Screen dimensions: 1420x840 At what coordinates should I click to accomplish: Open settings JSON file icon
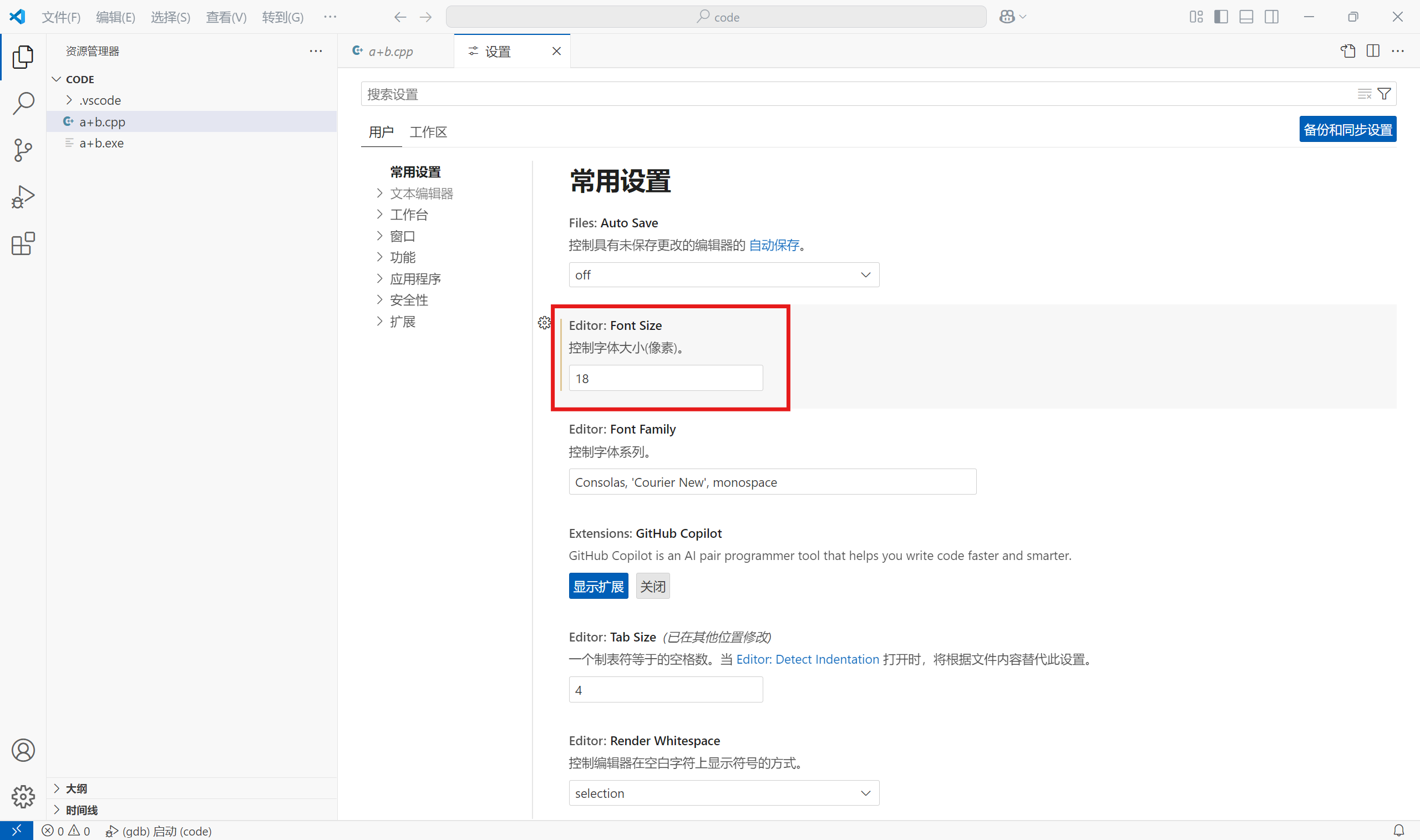click(x=1347, y=51)
